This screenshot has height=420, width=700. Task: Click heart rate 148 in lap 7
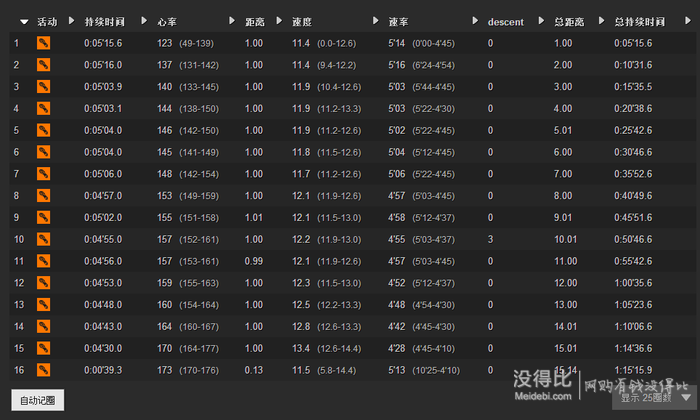pyautogui.click(x=164, y=174)
